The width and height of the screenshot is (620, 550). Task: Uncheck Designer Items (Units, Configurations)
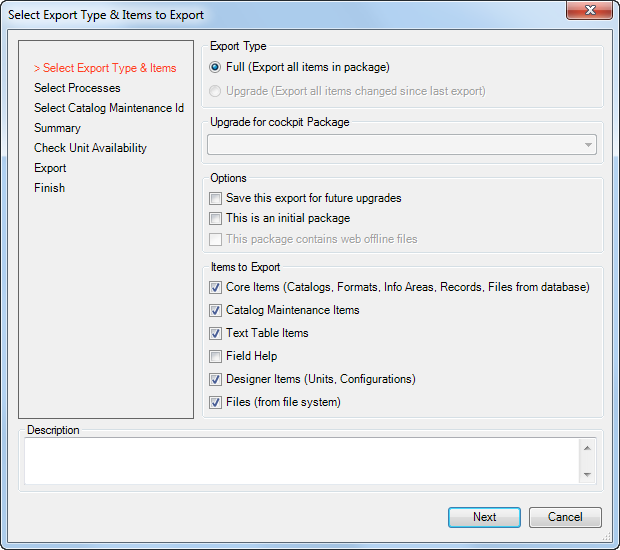(x=215, y=380)
